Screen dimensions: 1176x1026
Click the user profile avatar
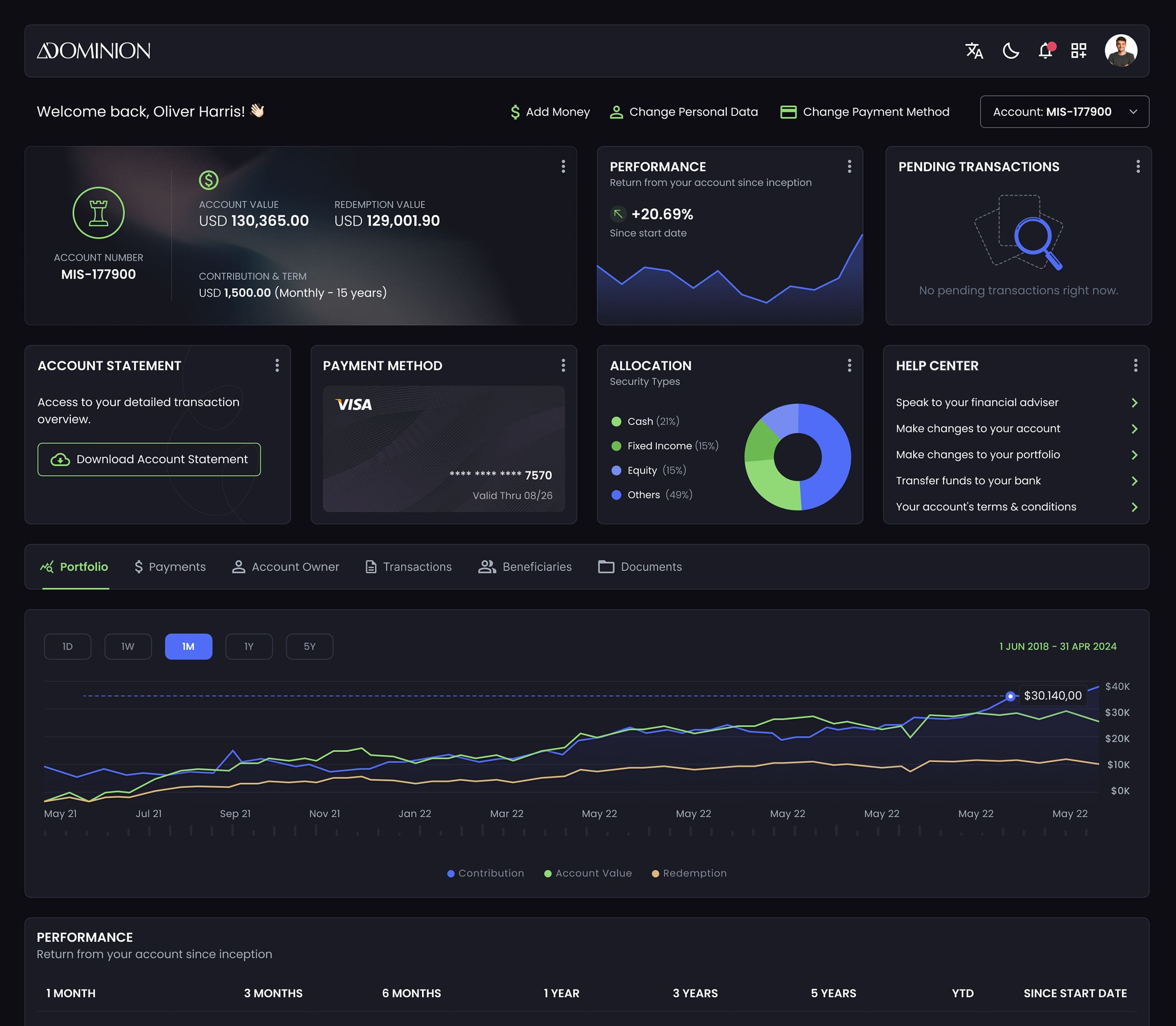[1120, 51]
